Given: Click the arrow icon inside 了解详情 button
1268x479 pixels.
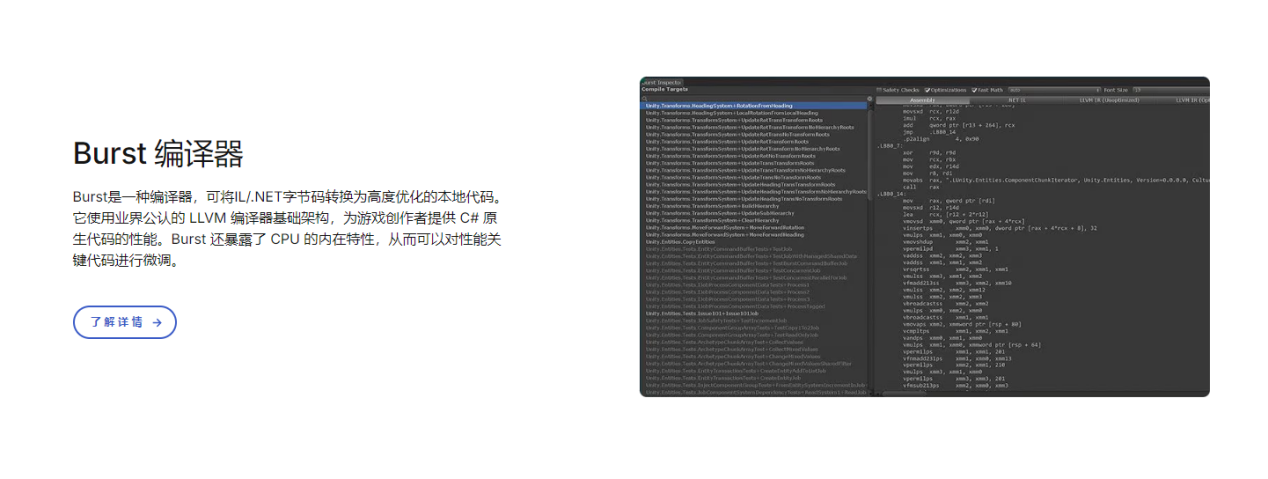Looking at the screenshot, I should coord(157,323).
